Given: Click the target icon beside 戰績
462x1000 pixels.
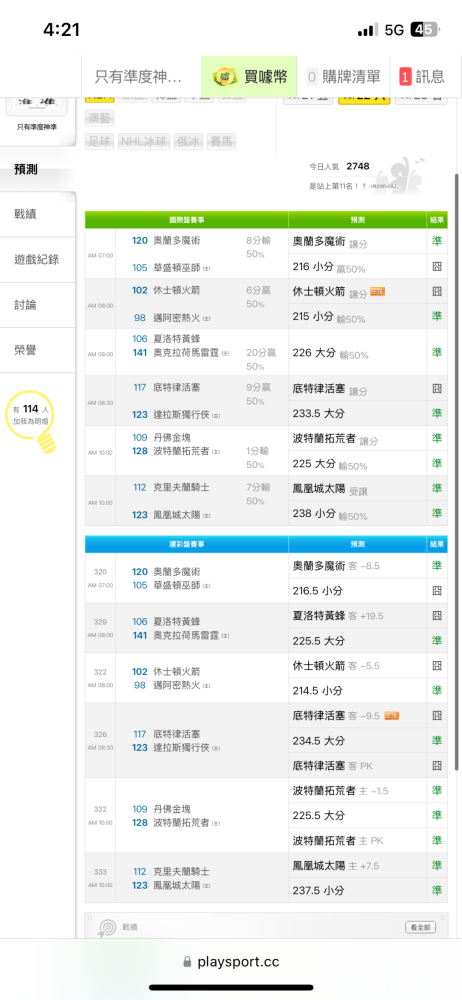Looking at the screenshot, I should [107, 927].
